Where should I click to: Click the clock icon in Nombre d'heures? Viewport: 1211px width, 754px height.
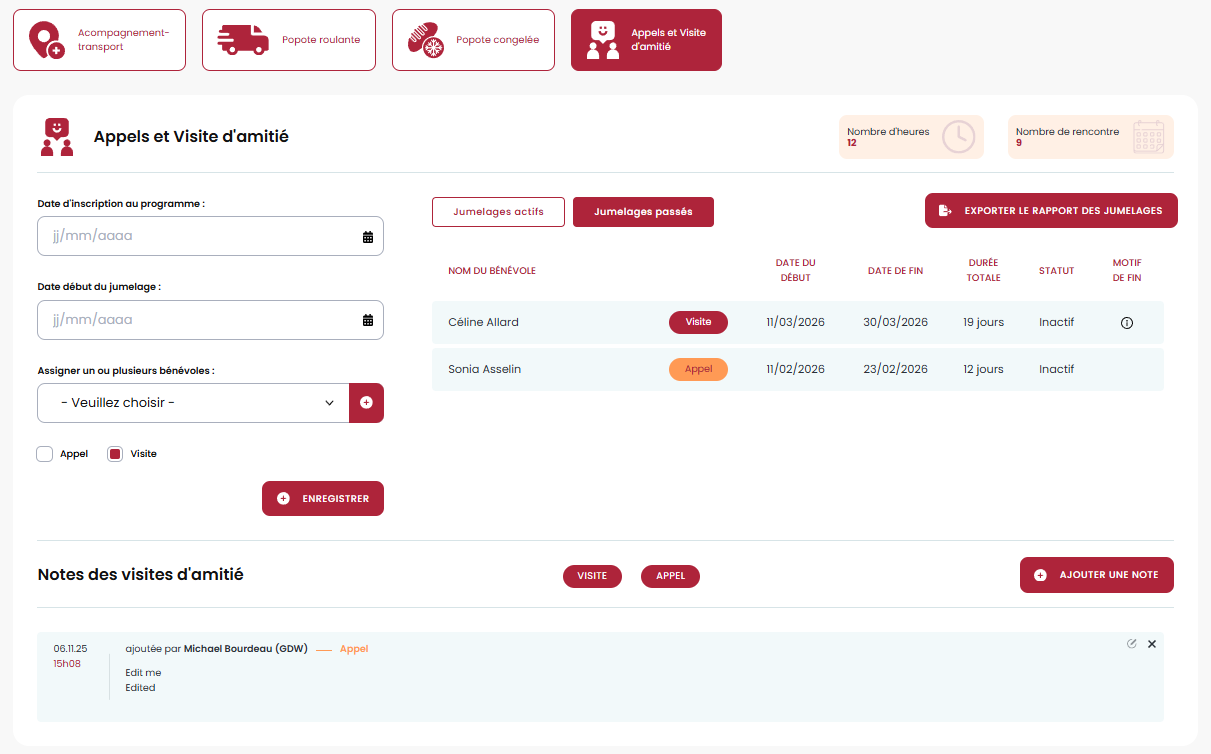click(x=958, y=137)
